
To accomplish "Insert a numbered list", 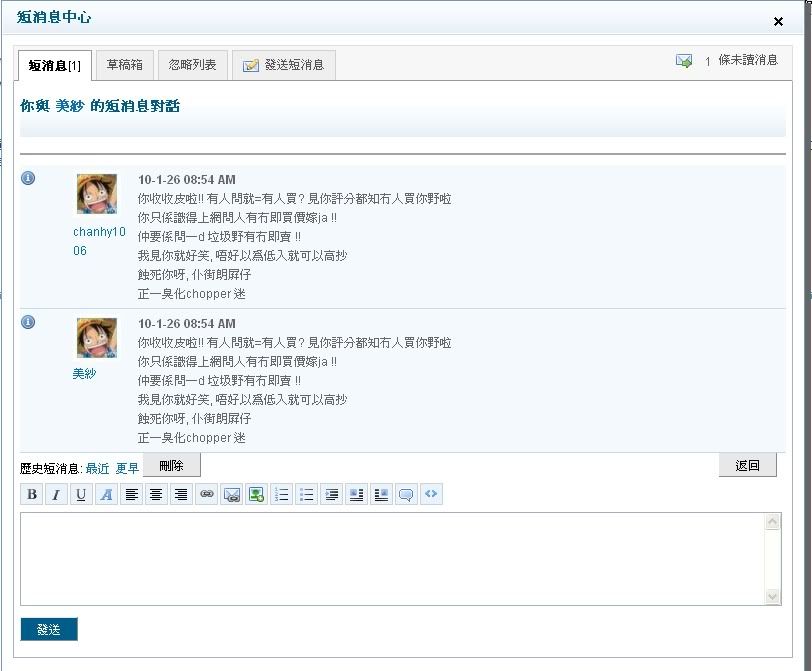I will 281,494.
